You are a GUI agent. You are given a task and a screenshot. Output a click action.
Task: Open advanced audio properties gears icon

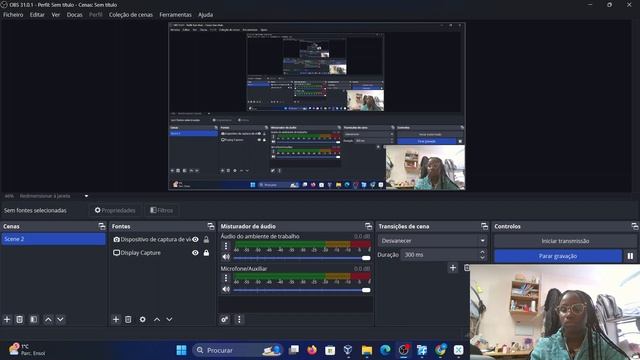225,319
